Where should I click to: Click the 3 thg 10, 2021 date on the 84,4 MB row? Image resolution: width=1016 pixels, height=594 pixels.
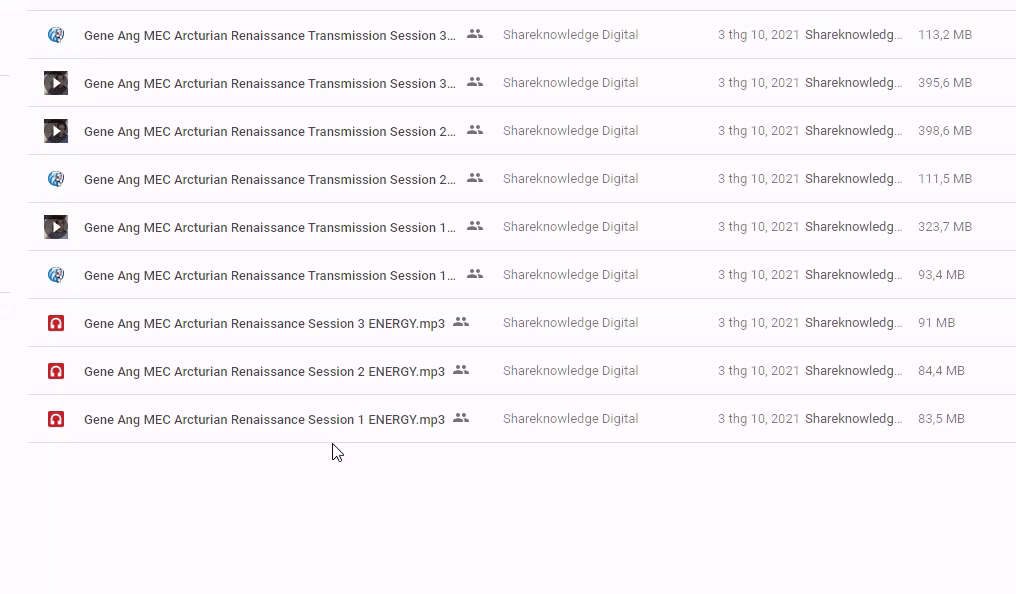point(758,371)
